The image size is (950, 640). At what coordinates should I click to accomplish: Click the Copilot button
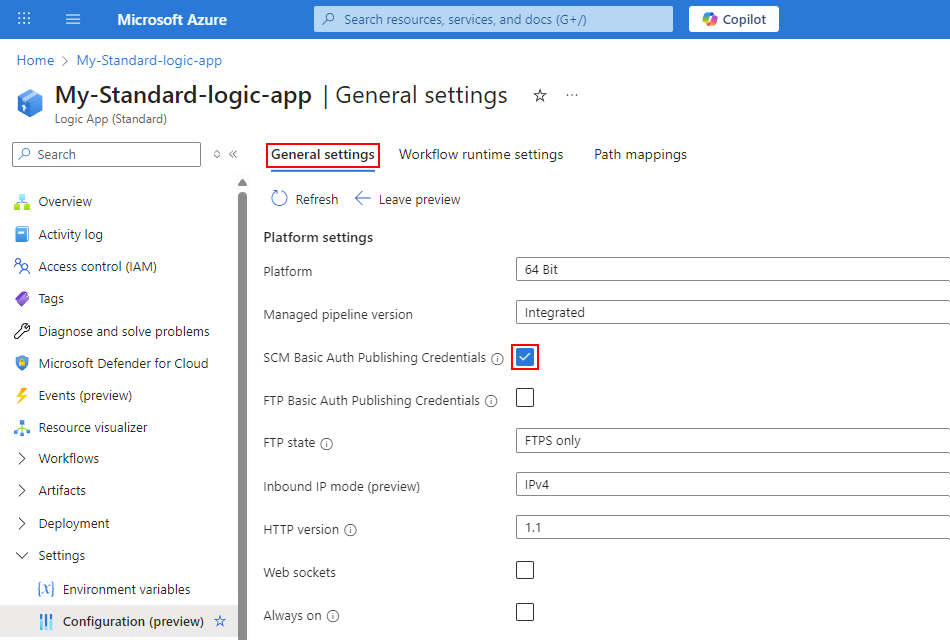point(733,19)
